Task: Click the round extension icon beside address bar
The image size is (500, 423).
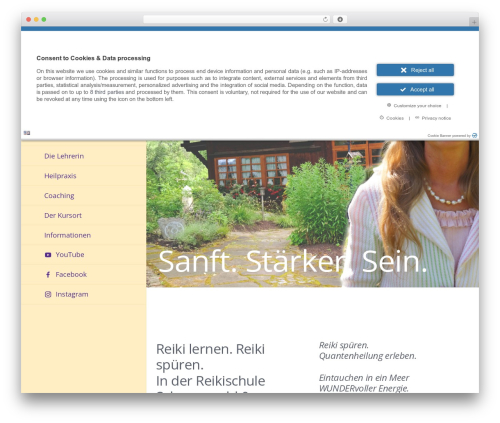Action: click(x=340, y=19)
